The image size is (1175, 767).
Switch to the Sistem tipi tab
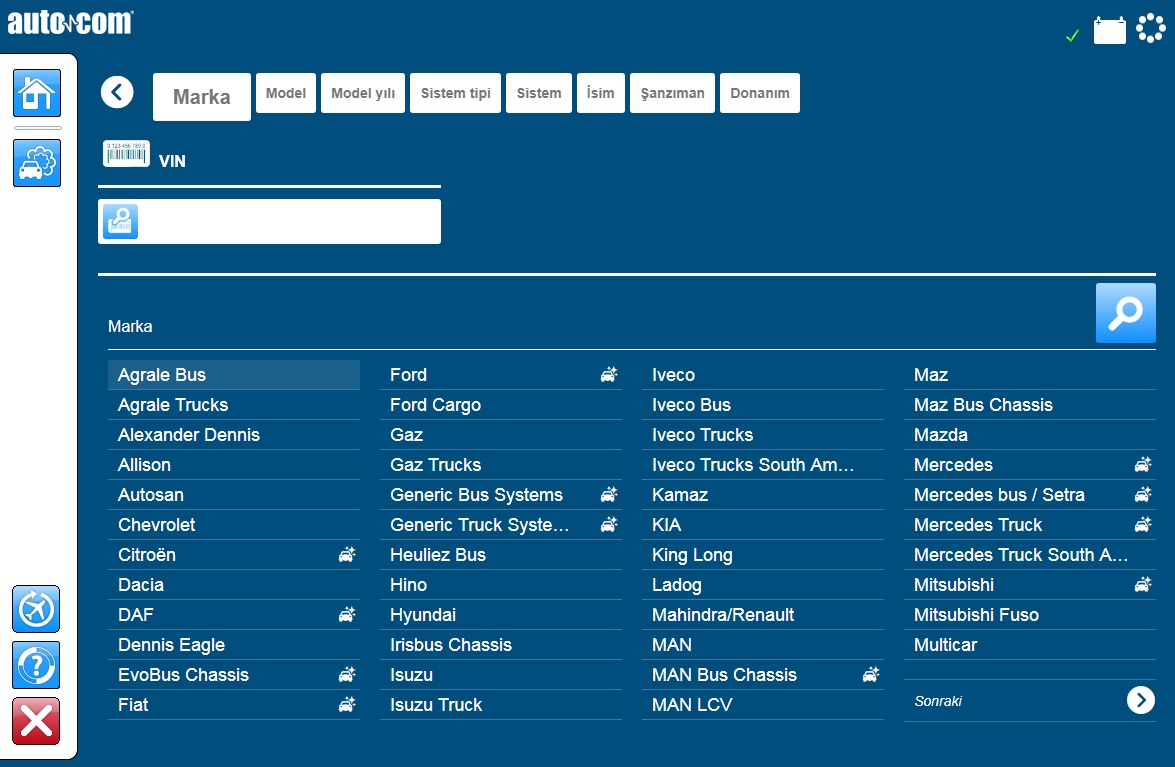tap(455, 93)
